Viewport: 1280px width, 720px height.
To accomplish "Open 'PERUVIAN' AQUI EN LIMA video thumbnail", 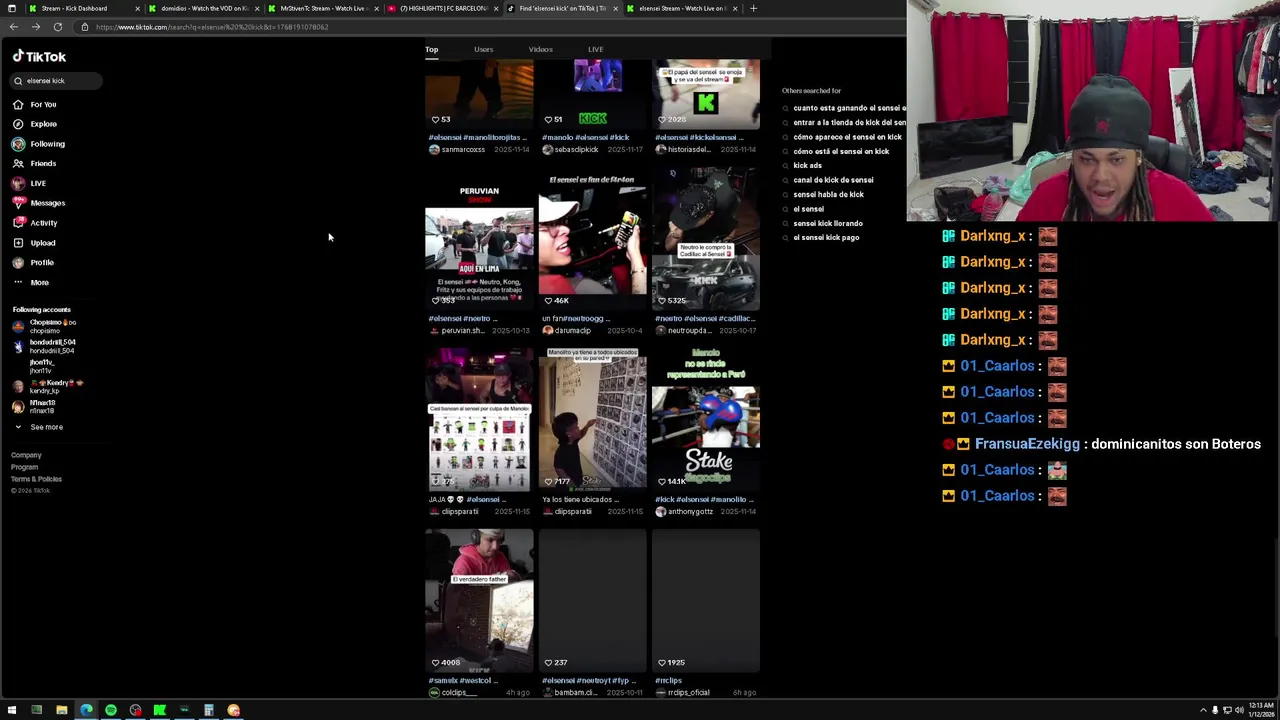I will [479, 240].
